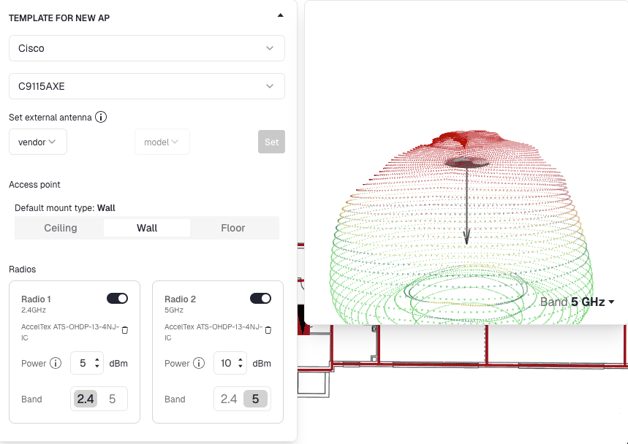The height and width of the screenshot is (444, 628).
Task: Open the C9115AXE model dropdown
Action: tap(146, 86)
